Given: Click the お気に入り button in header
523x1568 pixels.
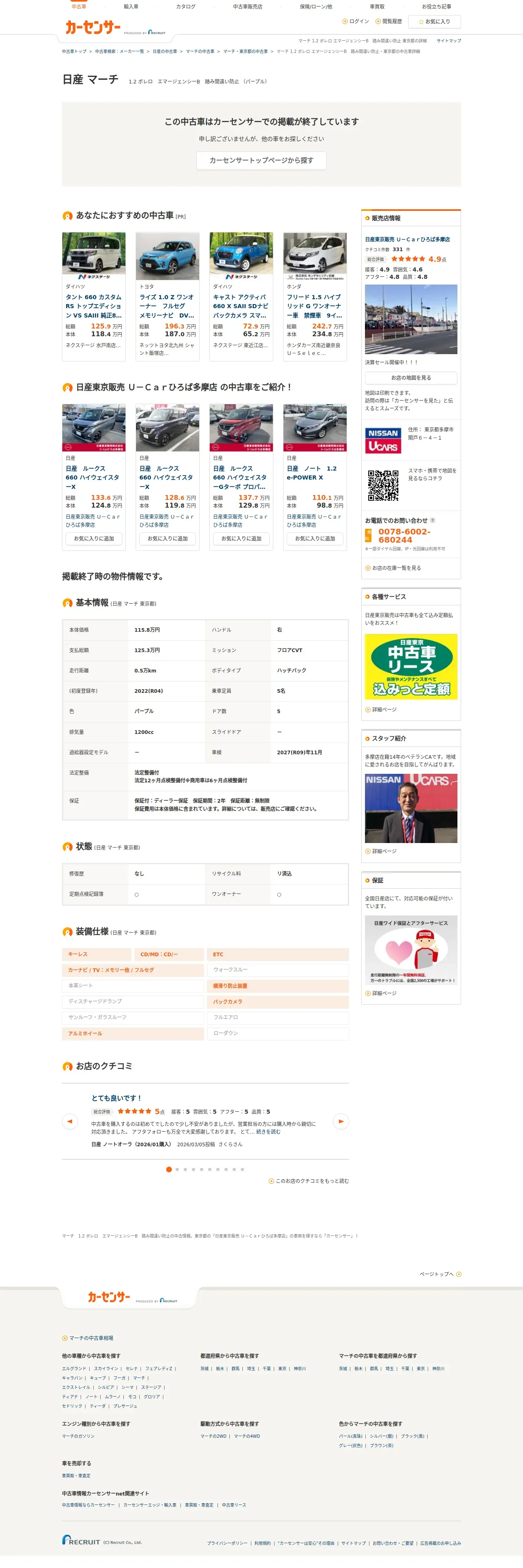Looking at the screenshot, I should click(x=434, y=22).
